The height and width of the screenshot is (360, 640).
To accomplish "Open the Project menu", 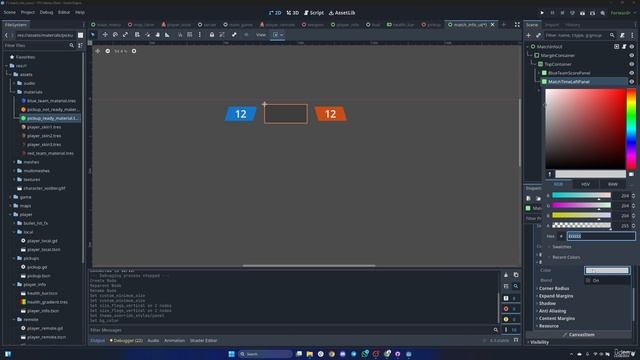I will 28,12.
